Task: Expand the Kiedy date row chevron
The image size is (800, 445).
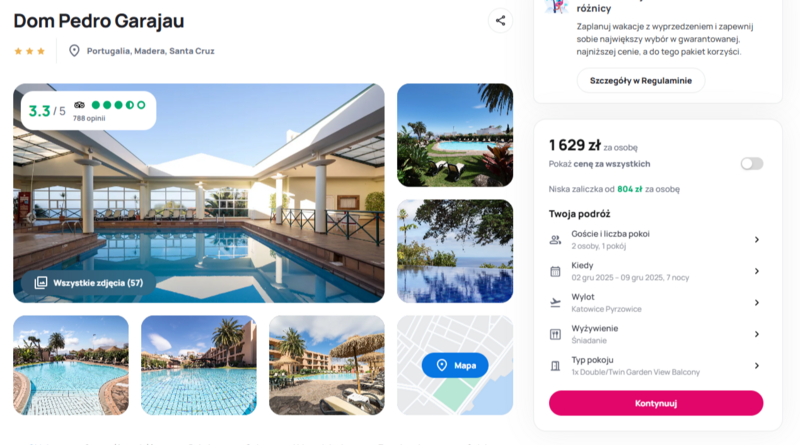Action: click(x=757, y=271)
